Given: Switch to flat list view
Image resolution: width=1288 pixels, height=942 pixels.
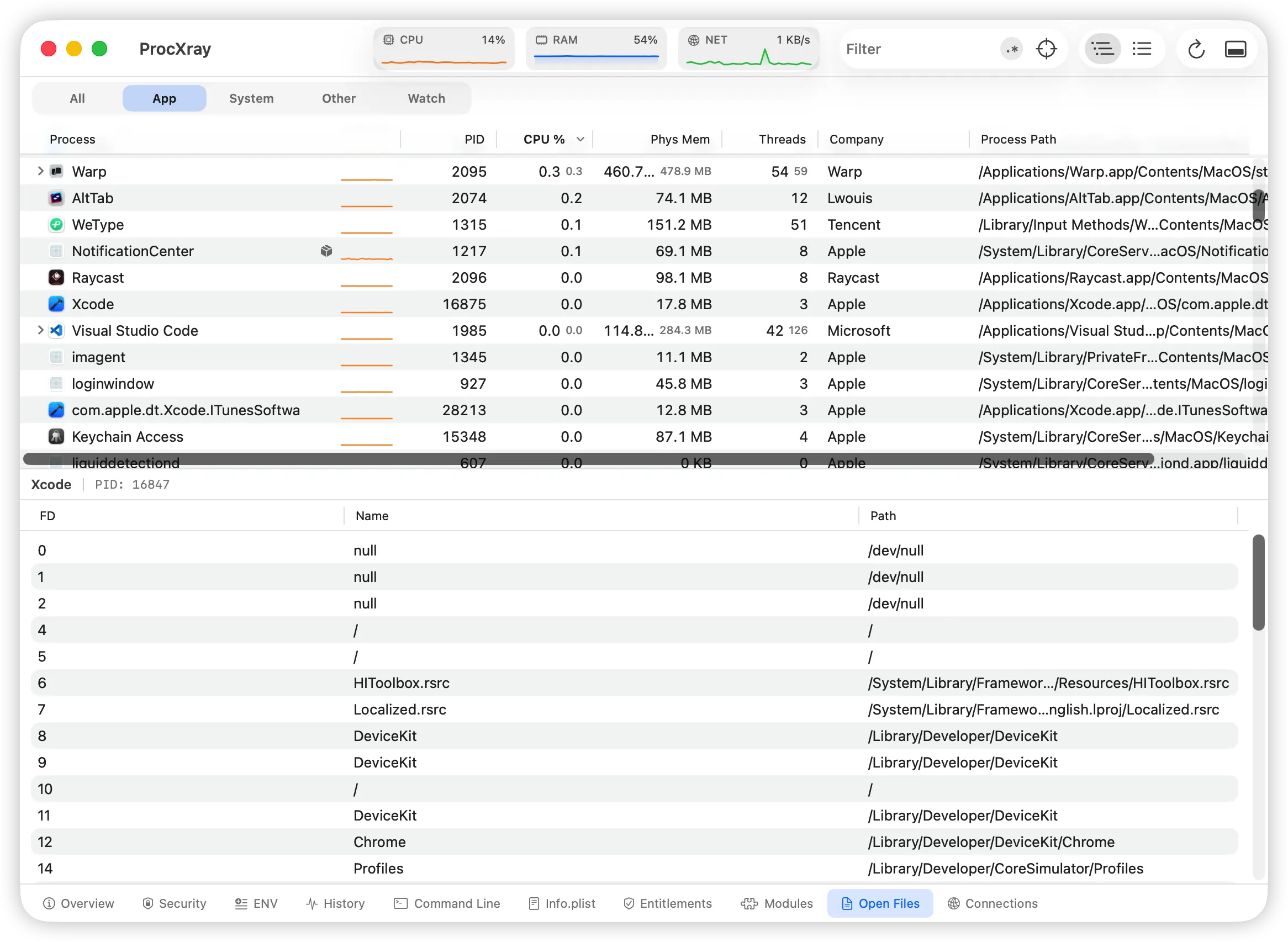Looking at the screenshot, I should 1142,49.
